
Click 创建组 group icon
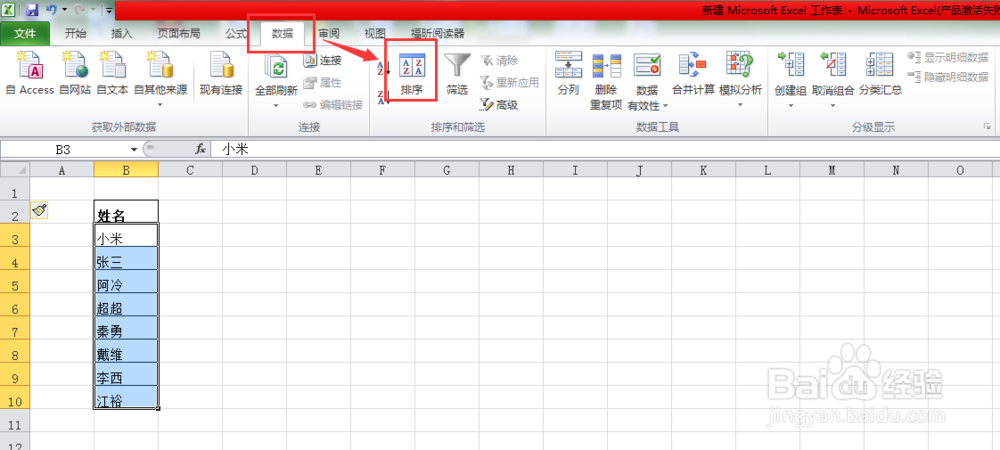pos(791,65)
